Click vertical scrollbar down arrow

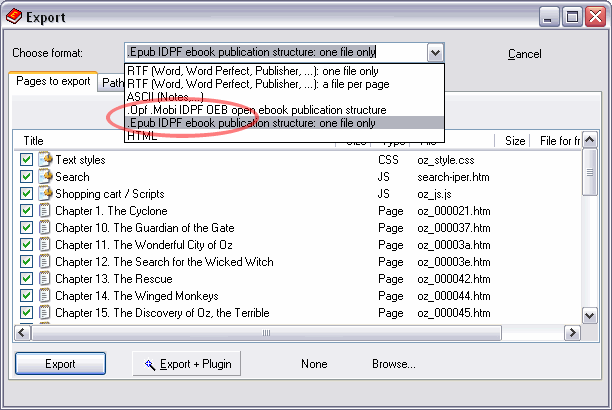[x=589, y=316]
